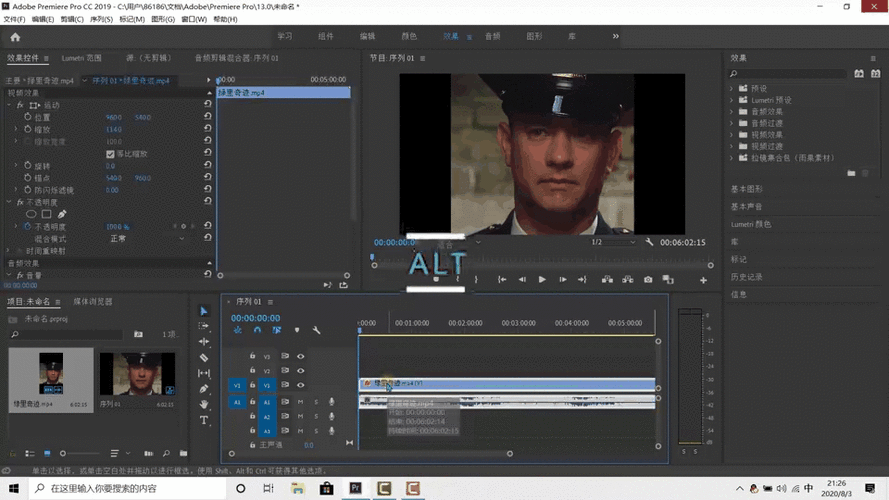Select the Slip tool
Image resolution: width=889 pixels, height=500 pixels.
pos(204,373)
